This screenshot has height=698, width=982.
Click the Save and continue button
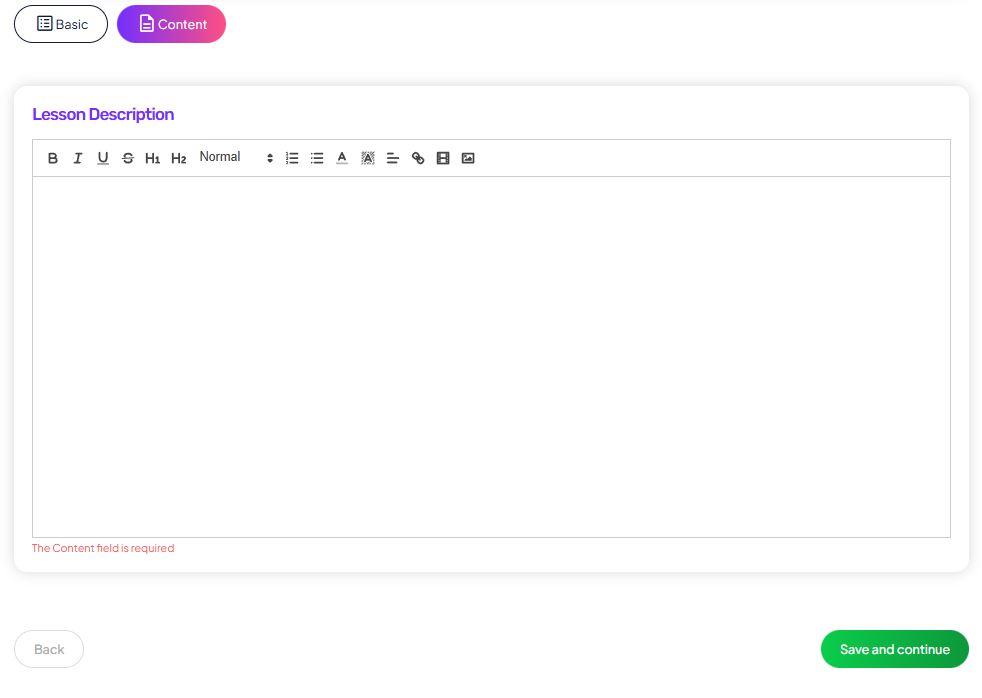click(894, 649)
